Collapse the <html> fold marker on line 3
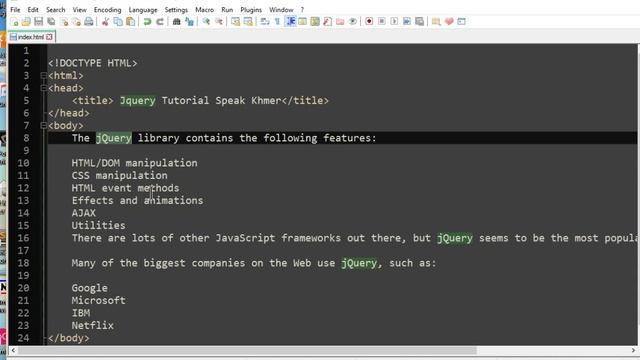The height and width of the screenshot is (360, 640). pos(43,76)
